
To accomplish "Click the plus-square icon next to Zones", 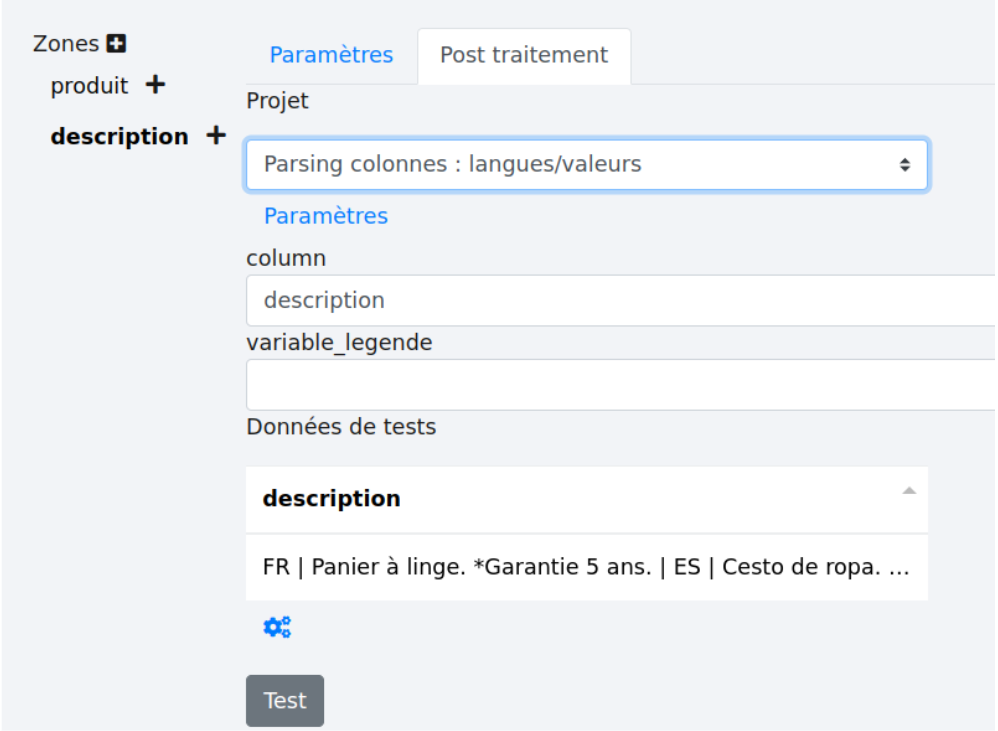I will coord(118,44).
